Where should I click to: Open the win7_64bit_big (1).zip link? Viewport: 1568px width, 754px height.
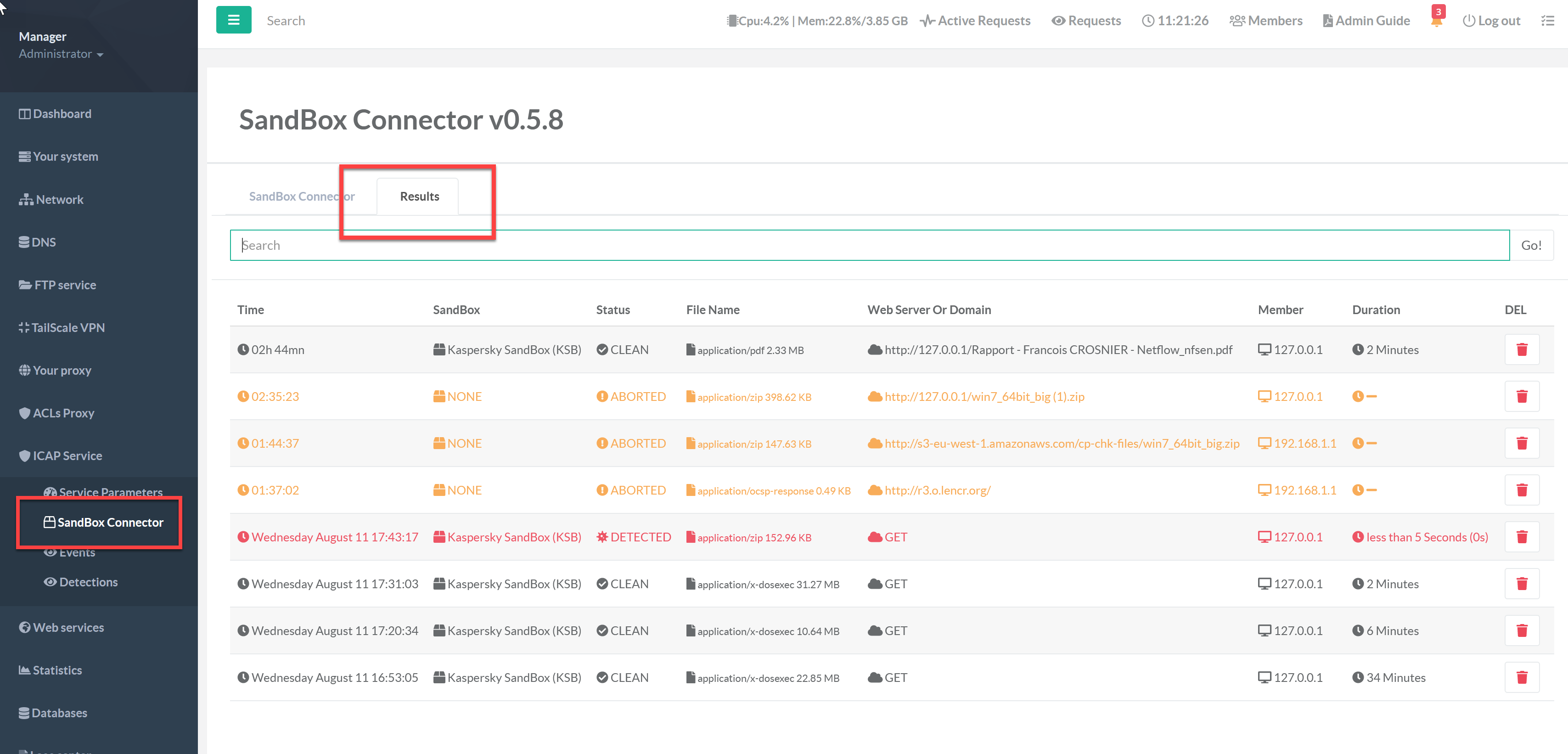[984, 396]
